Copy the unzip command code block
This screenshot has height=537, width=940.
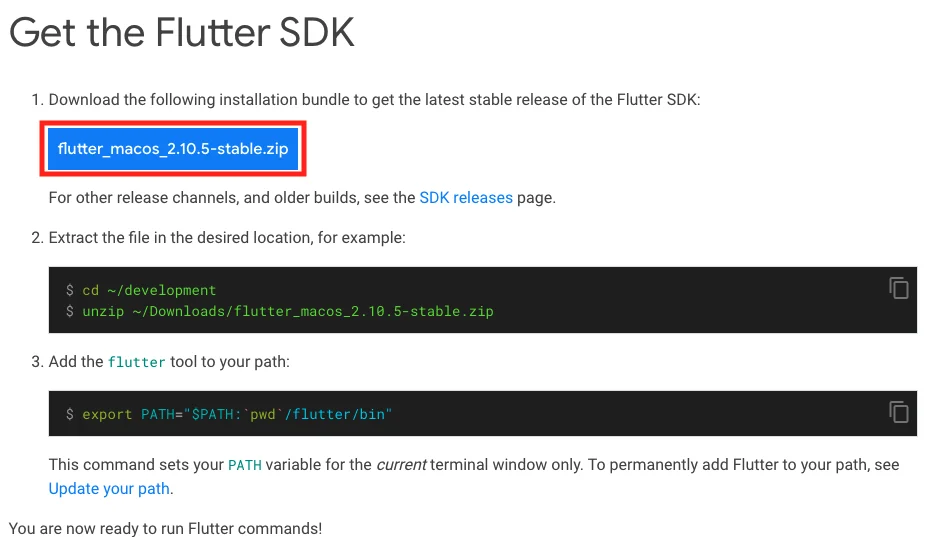coord(899,289)
